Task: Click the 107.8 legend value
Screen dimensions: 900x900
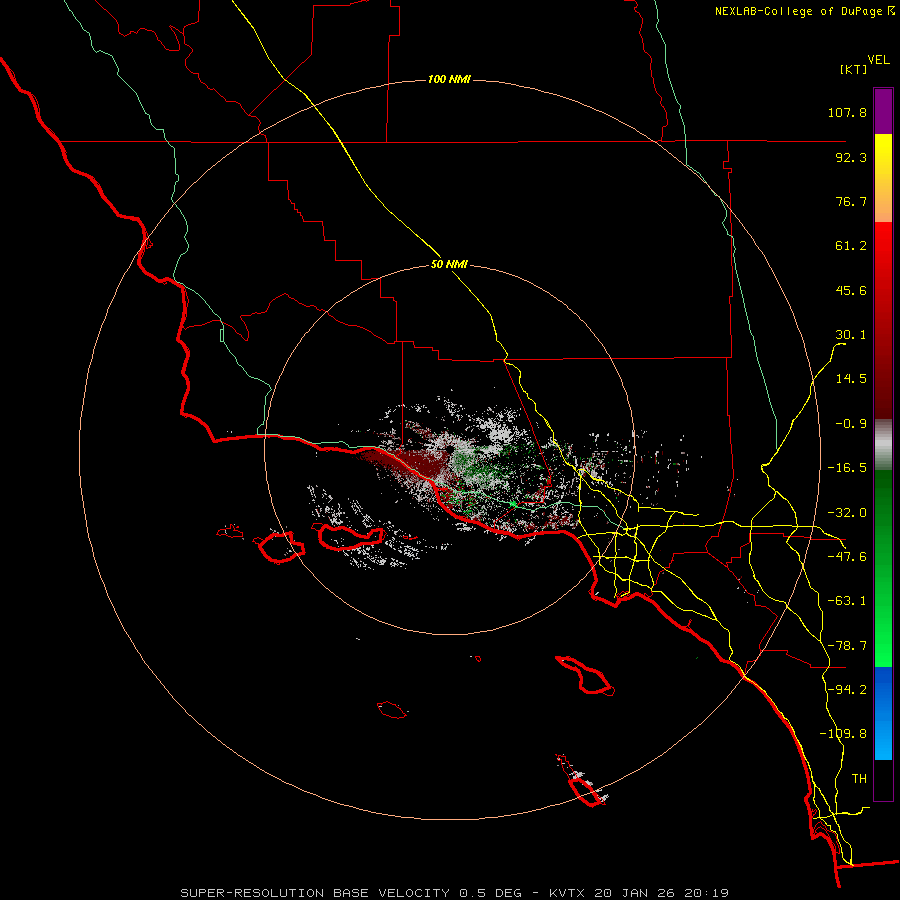Action: [847, 112]
